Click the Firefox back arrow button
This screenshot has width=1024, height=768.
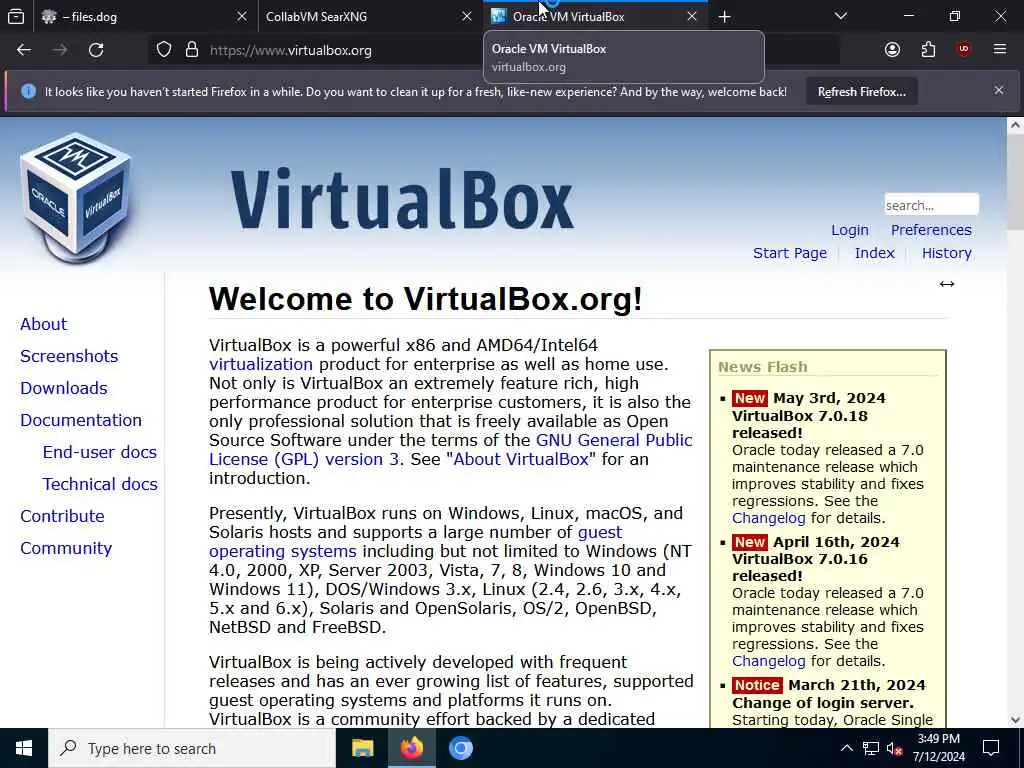[x=24, y=50]
